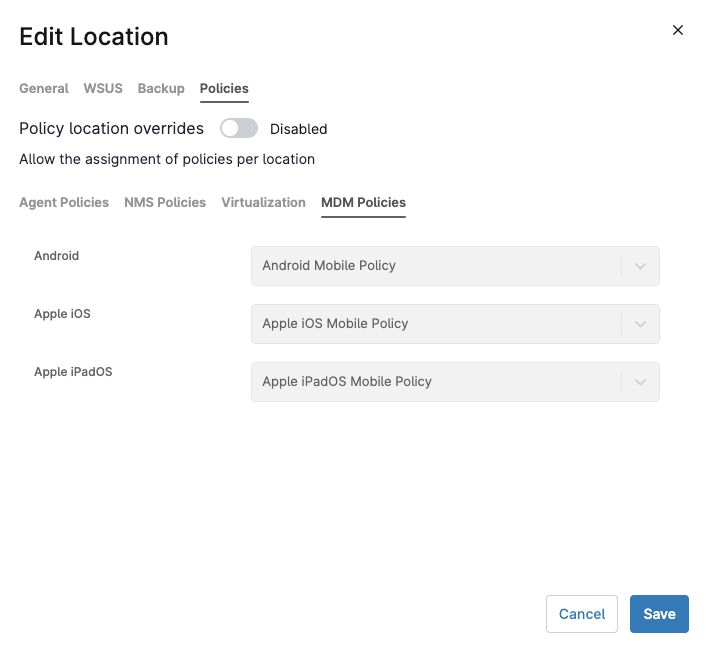Image resolution: width=708 pixels, height=652 pixels.
Task: Select the Policies tab
Action: [x=224, y=88]
